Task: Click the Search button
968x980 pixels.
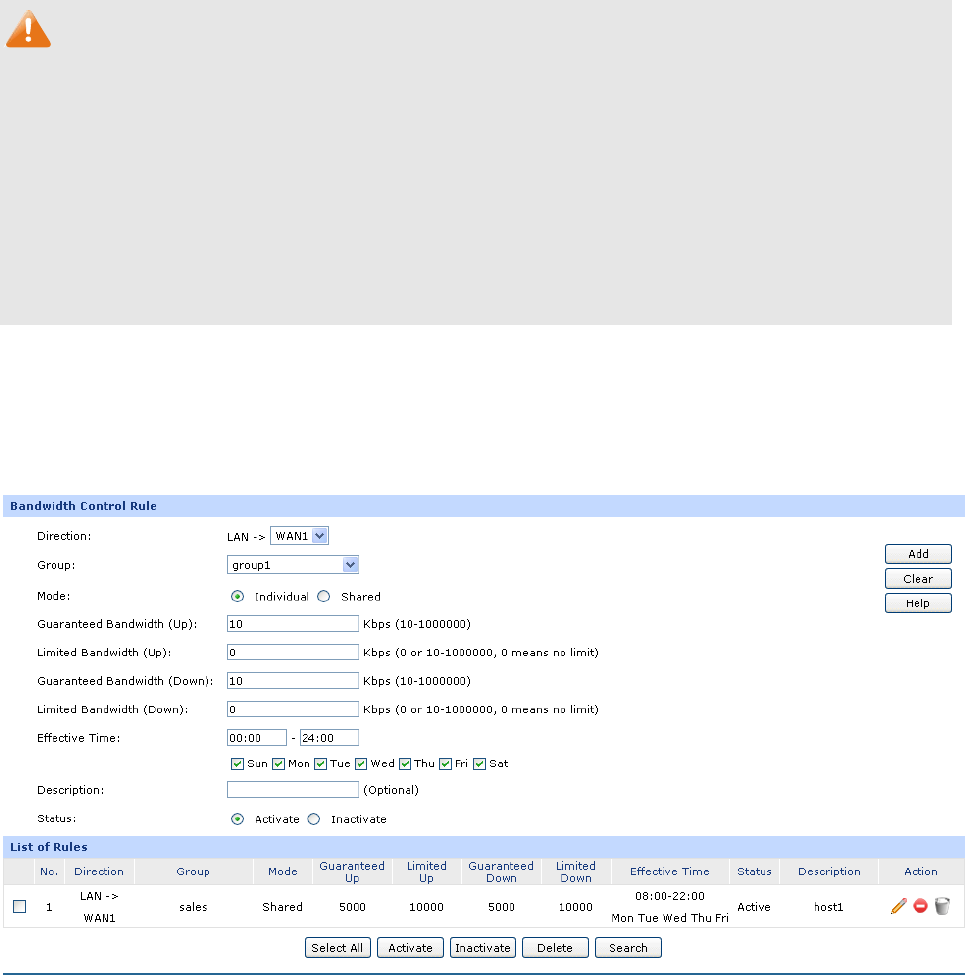Action: [x=628, y=948]
